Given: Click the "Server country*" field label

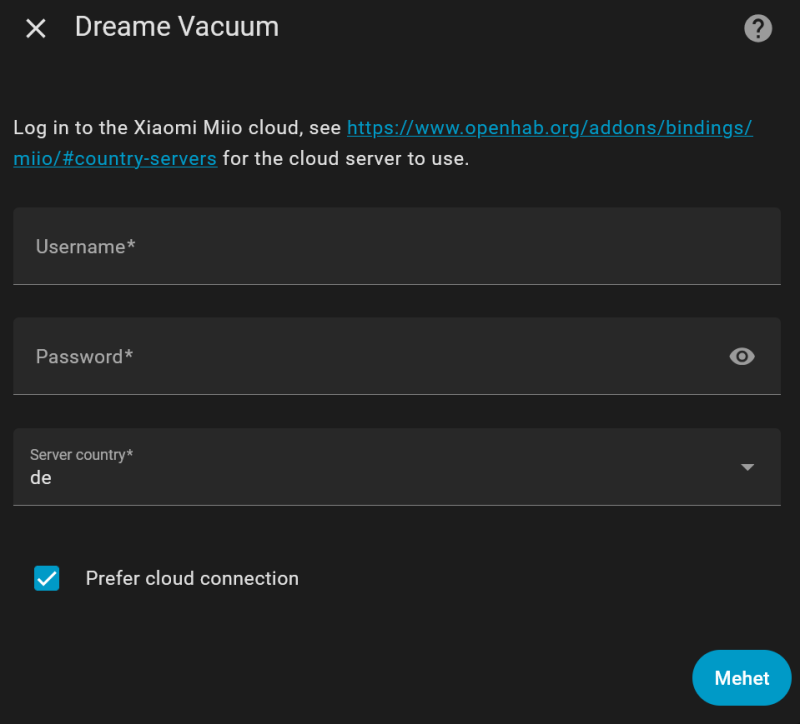Looking at the screenshot, I should pos(81,455).
